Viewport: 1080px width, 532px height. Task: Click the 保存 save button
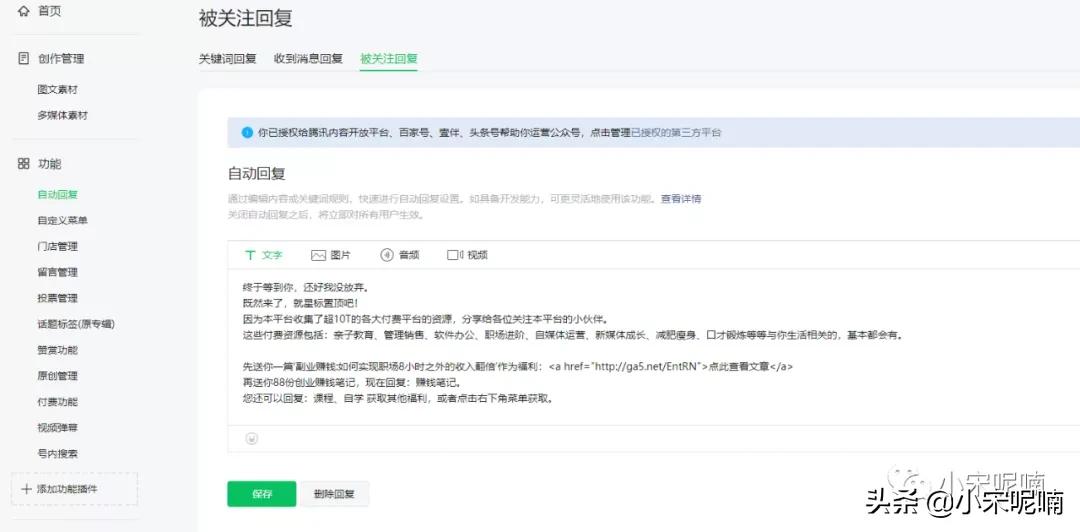262,494
